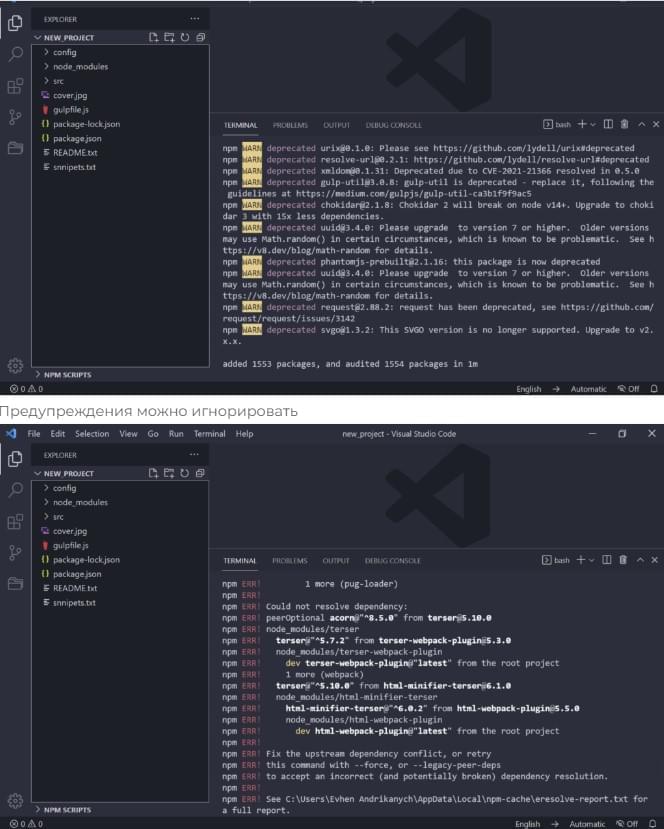Open package-lock.json in lower window's explorer
This screenshot has height=829, width=664.
coord(119,559)
